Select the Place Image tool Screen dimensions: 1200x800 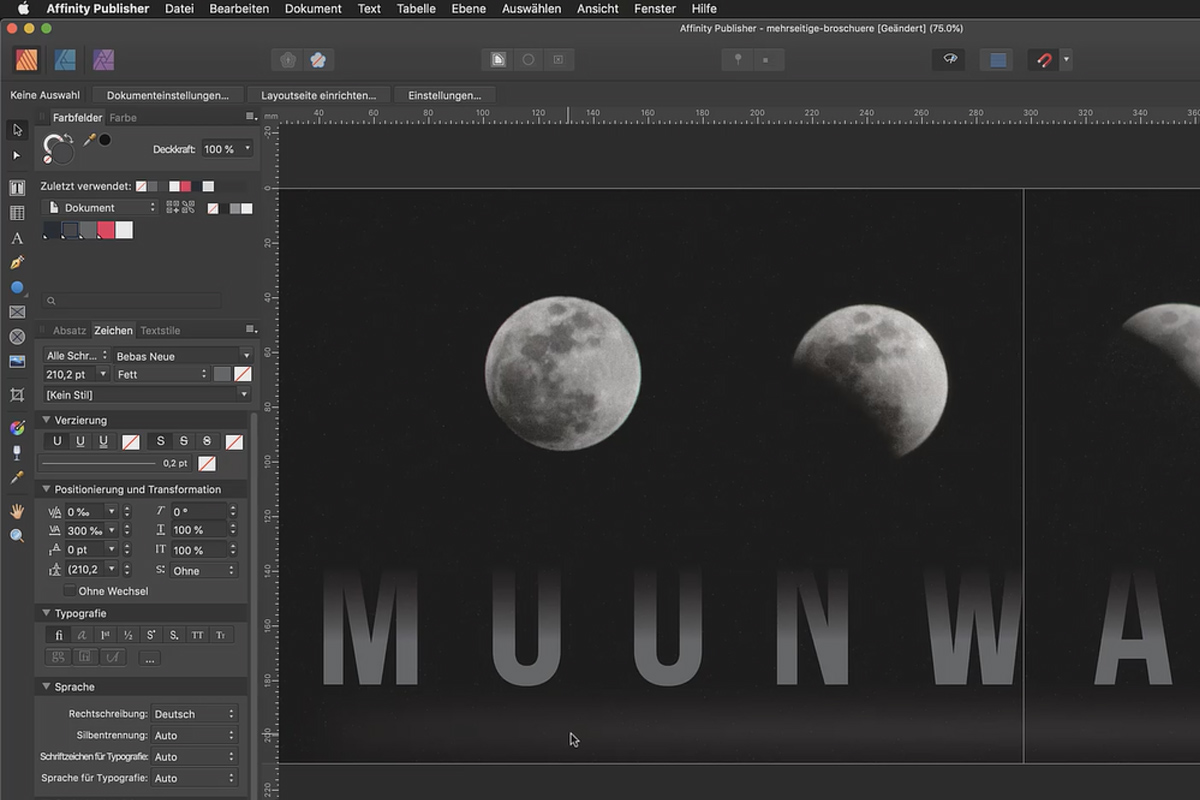click(x=17, y=362)
